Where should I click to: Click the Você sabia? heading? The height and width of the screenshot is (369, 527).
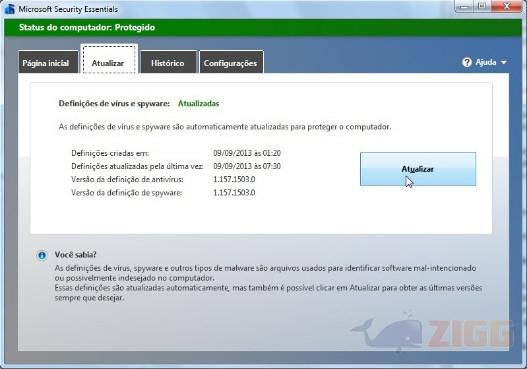(x=76, y=254)
